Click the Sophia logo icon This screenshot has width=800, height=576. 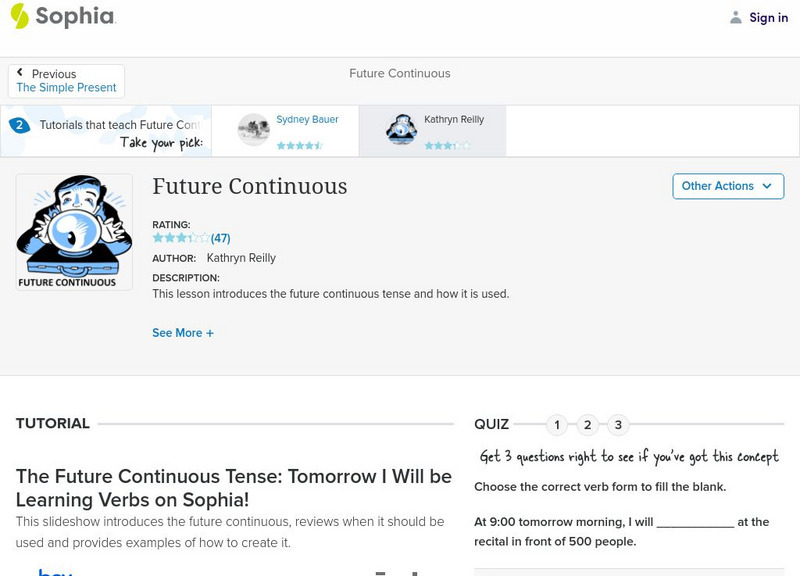coord(20,16)
